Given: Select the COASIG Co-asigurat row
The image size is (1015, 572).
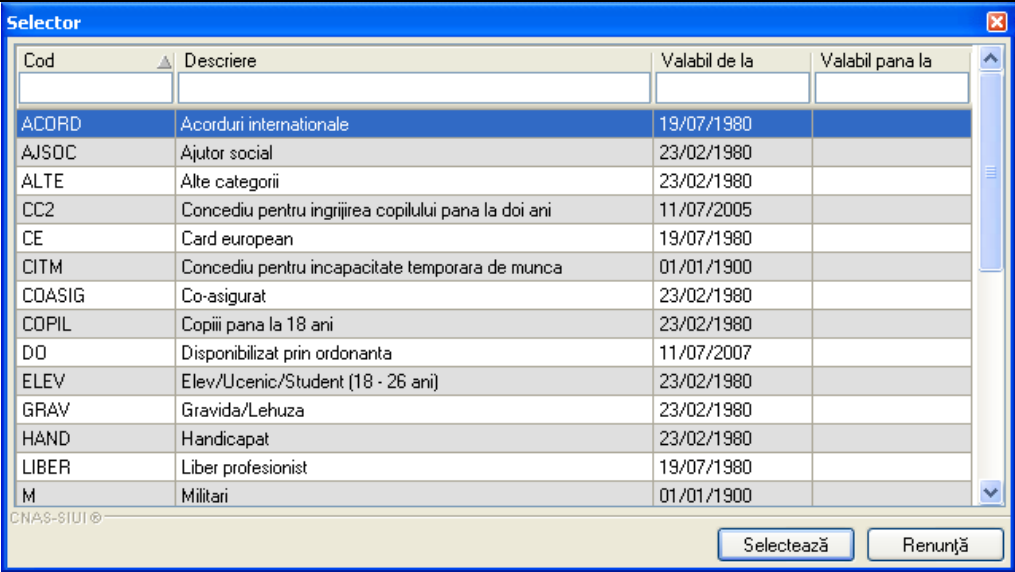Looking at the screenshot, I should pyautogui.click(x=494, y=296).
